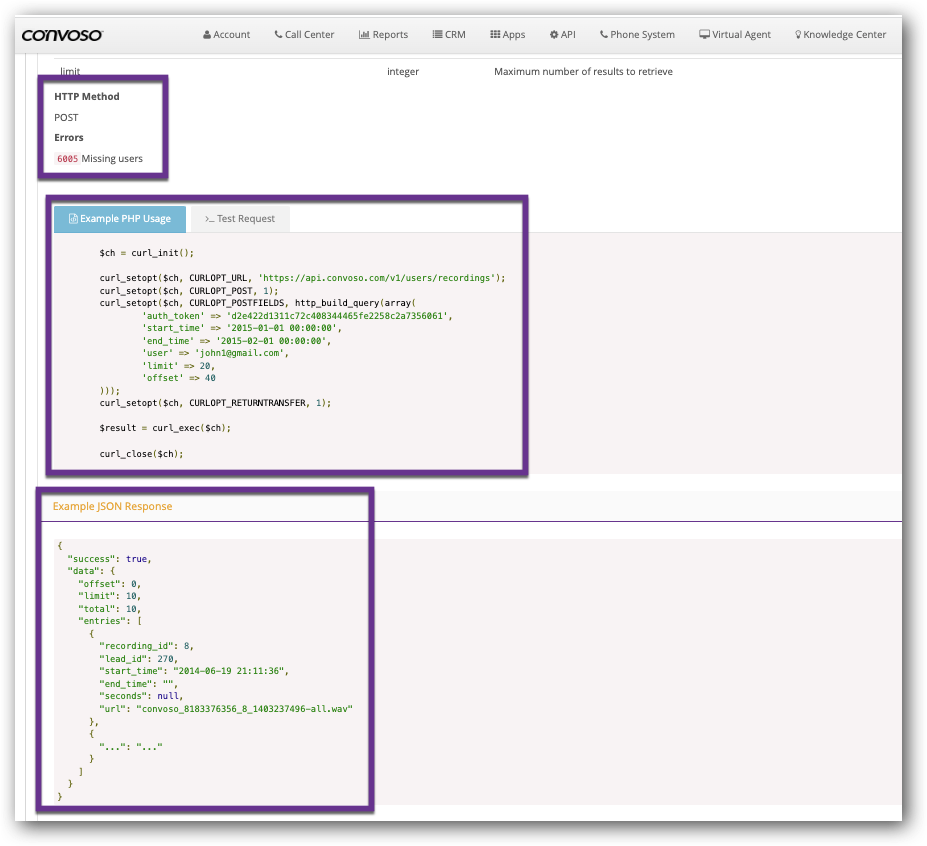Click the CURLOPT_POST code line
Image resolution: width=927 pixels, height=846 pixels.
[189, 291]
